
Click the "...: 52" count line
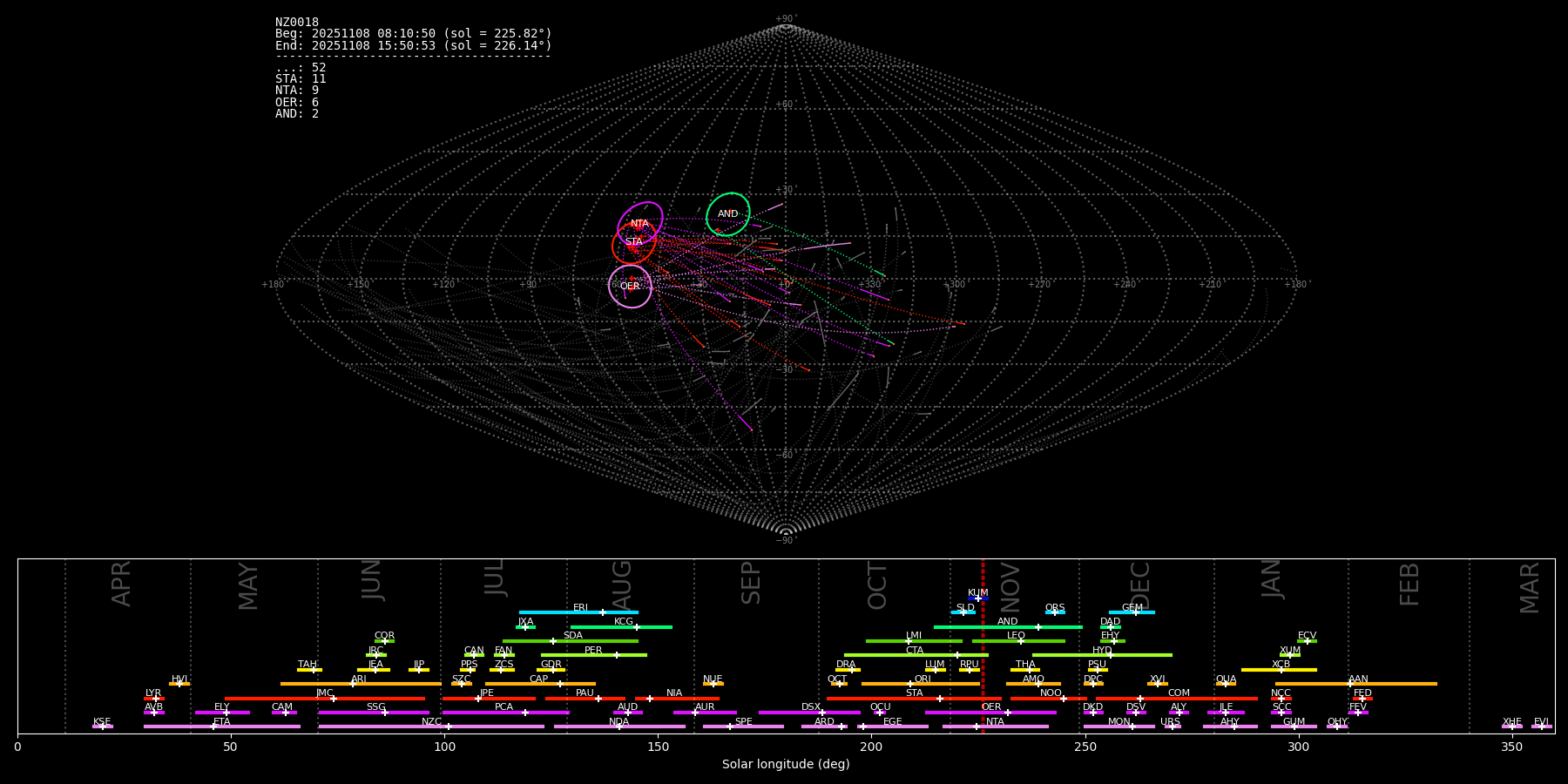[x=301, y=68]
